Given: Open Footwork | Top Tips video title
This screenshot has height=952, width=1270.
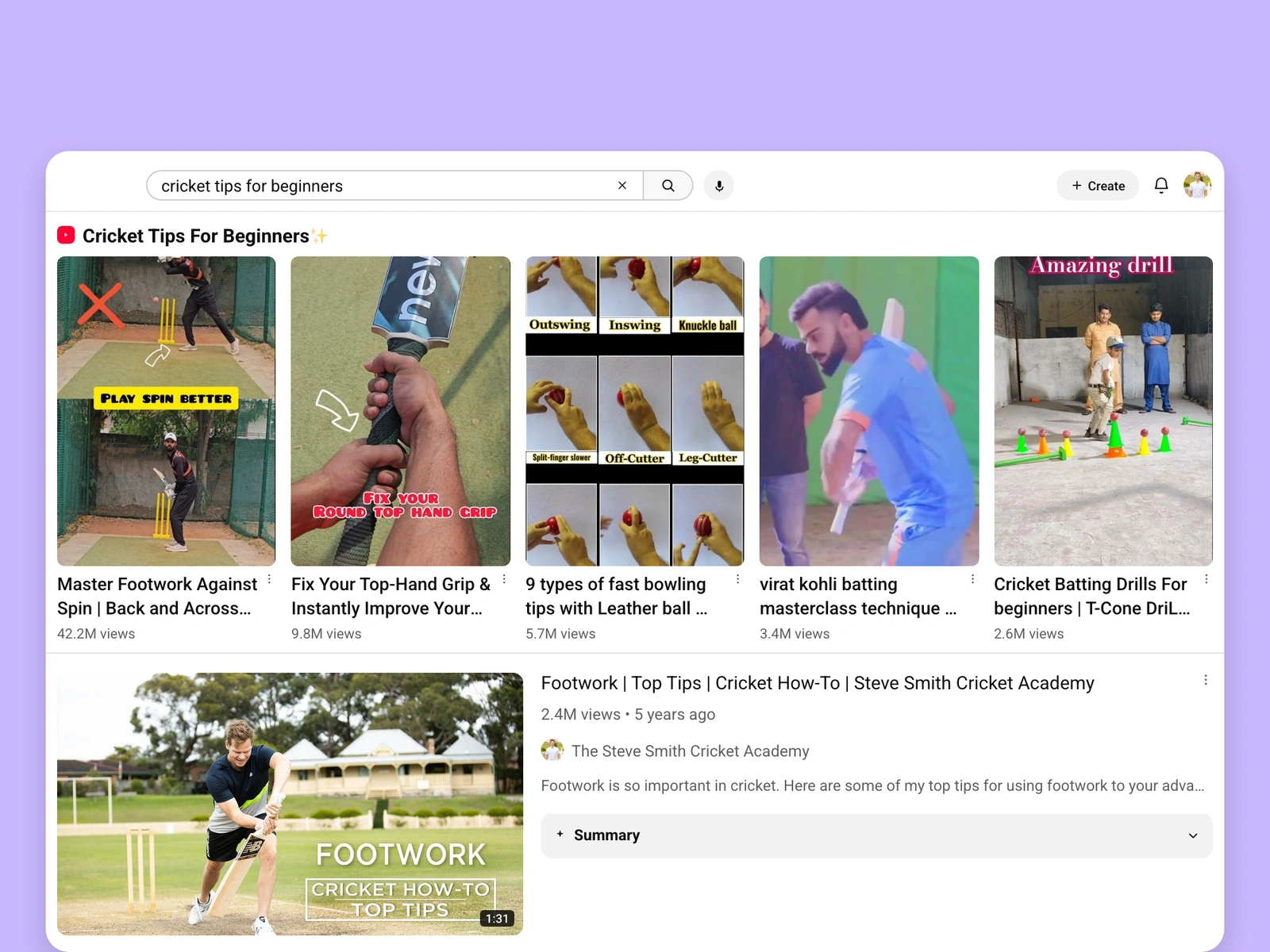Looking at the screenshot, I should (818, 683).
